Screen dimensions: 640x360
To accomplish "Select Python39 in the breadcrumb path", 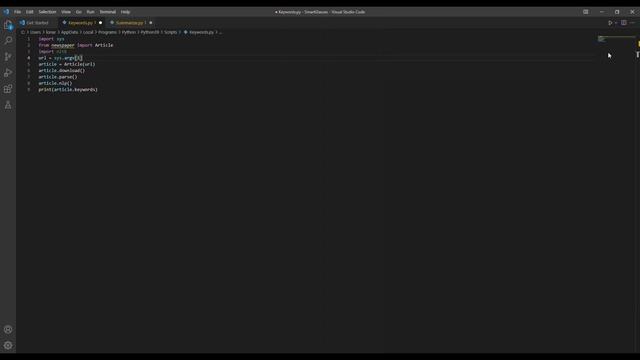I will pos(150,32).
